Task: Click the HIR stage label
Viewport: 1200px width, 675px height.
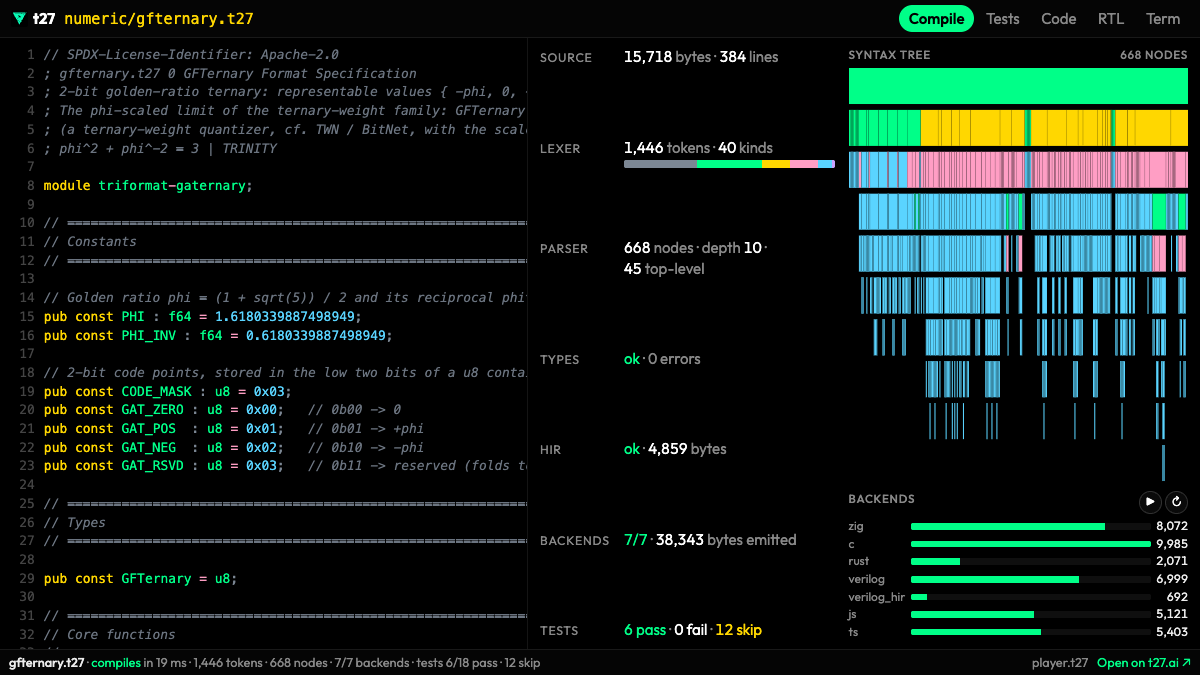Action: point(552,451)
